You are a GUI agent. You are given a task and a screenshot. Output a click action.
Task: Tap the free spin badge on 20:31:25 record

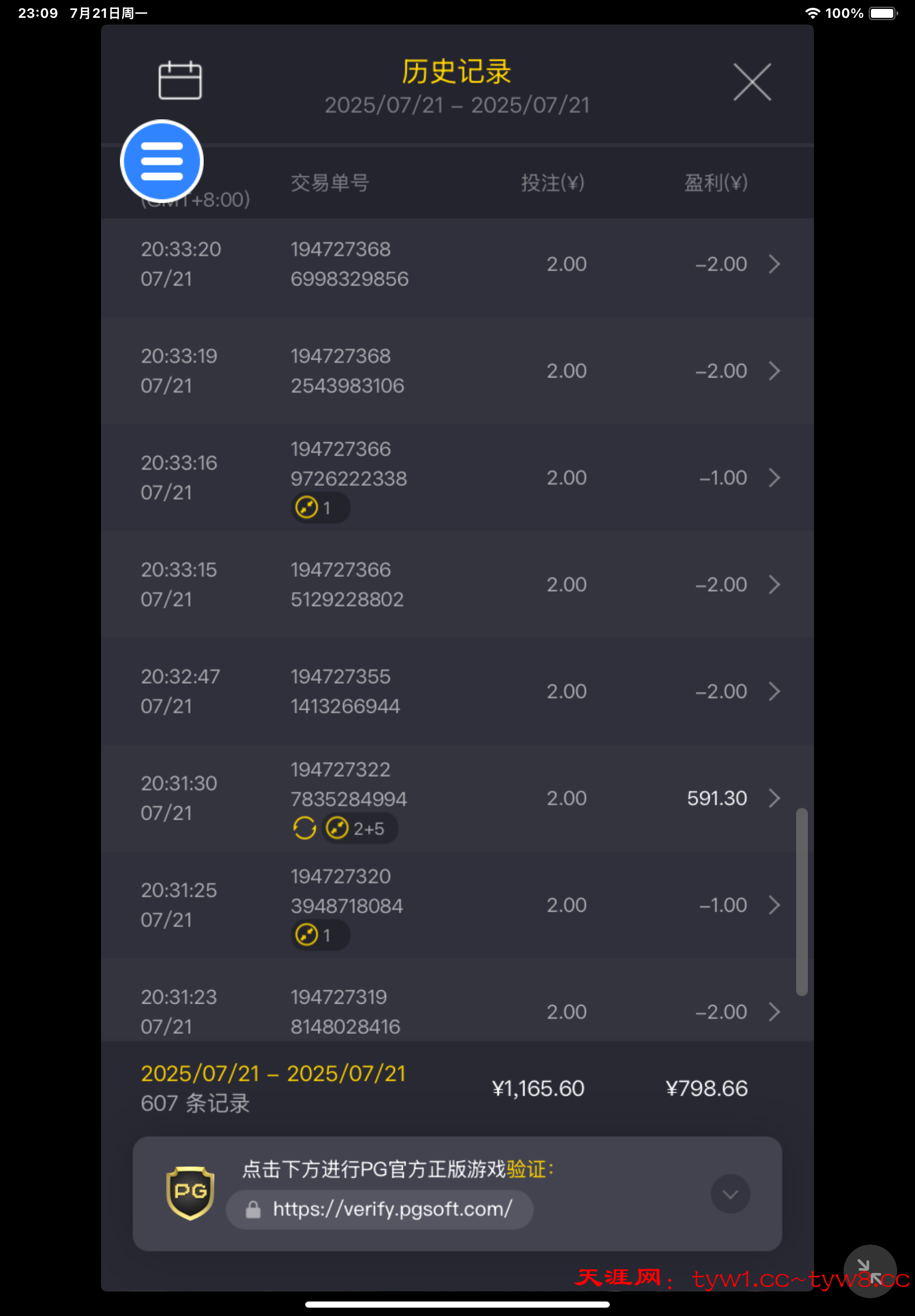320,935
